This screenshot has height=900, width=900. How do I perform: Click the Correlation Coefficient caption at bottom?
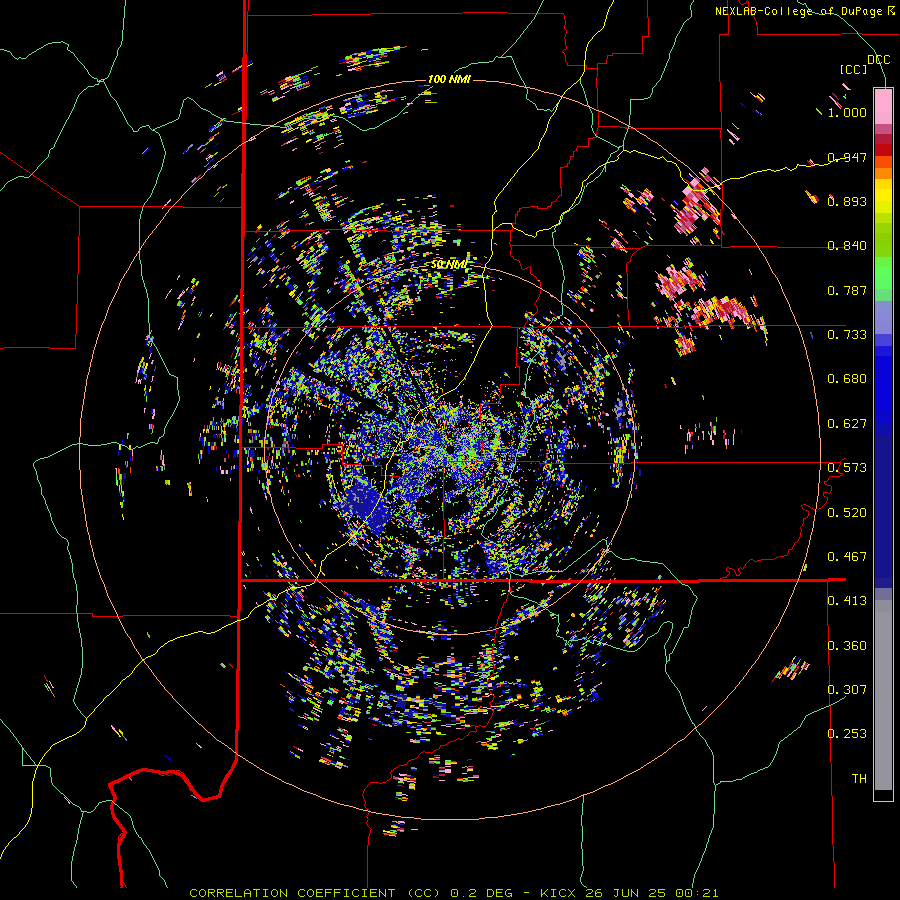click(453, 893)
